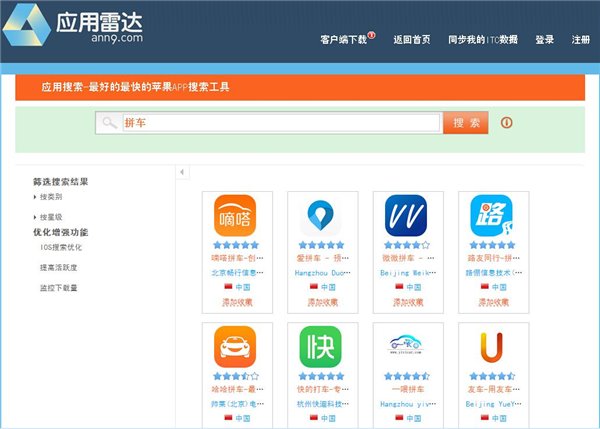Click the 筛选搜索结果 heading

pos(60,182)
